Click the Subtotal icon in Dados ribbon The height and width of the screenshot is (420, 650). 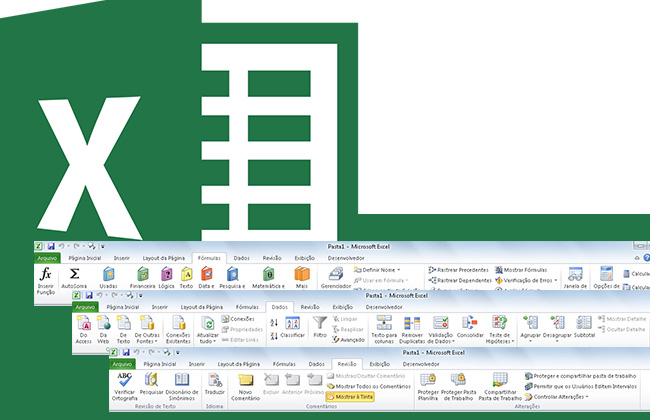pyautogui.click(x=584, y=323)
